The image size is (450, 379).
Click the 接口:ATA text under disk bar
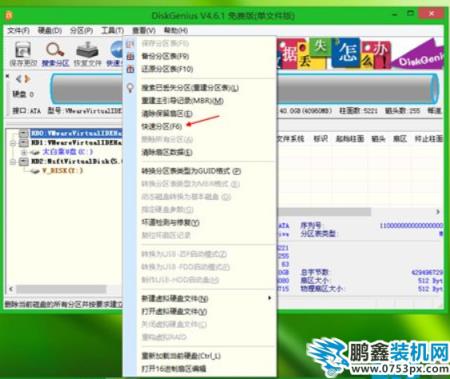click(x=26, y=111)
